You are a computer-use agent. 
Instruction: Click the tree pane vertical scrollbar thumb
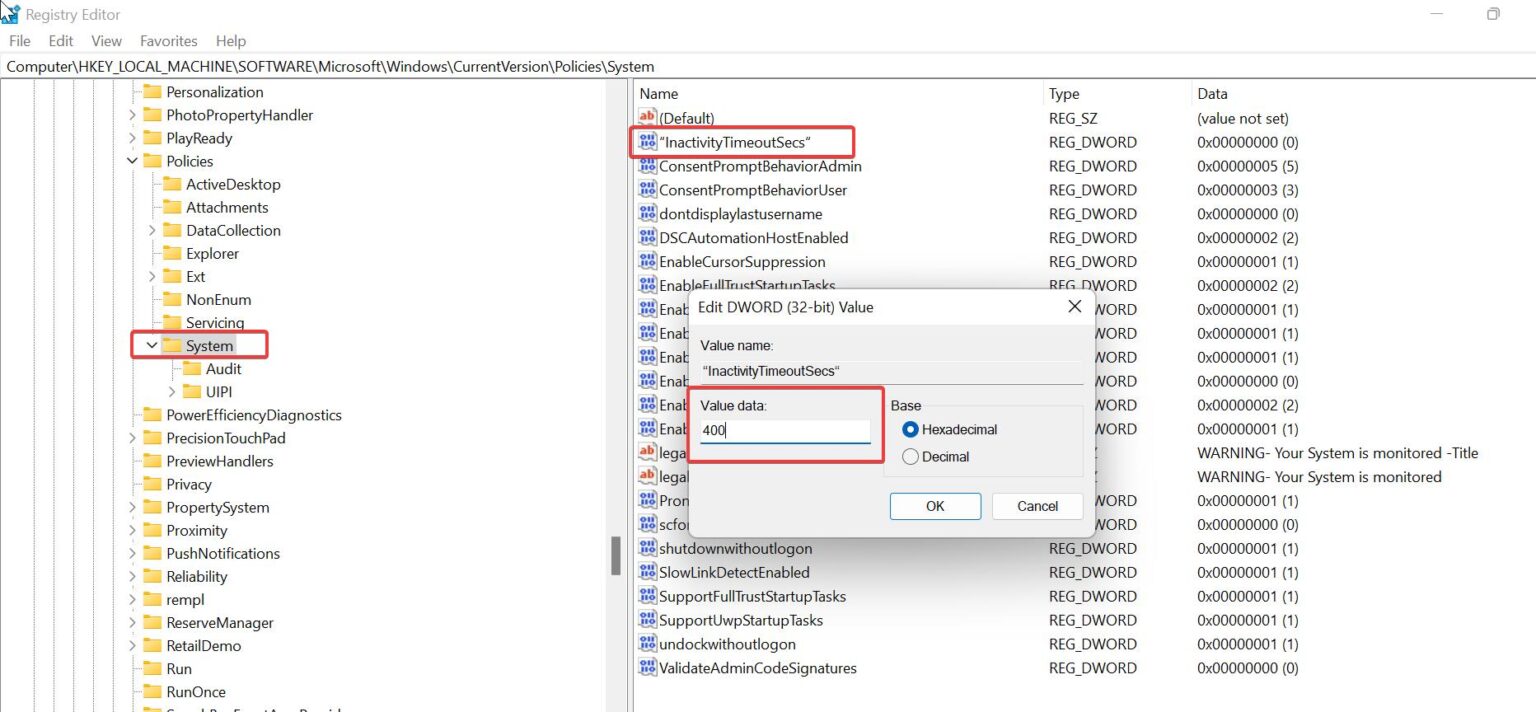click(616, 556)
